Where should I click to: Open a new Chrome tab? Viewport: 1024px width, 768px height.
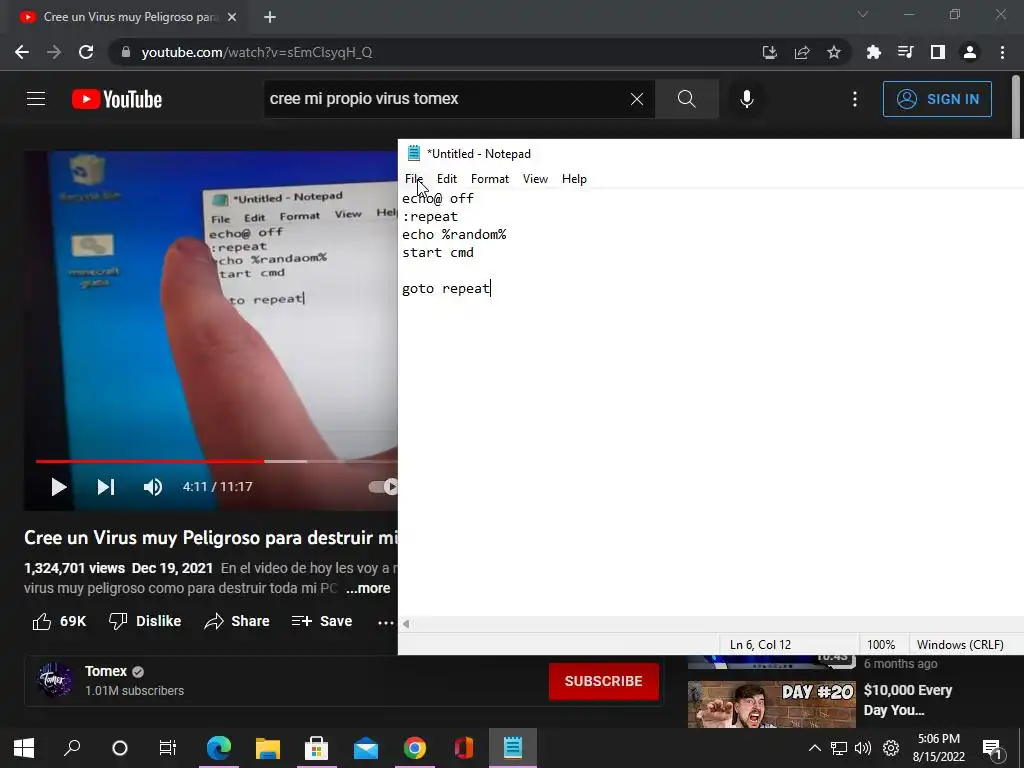[270, 17]
